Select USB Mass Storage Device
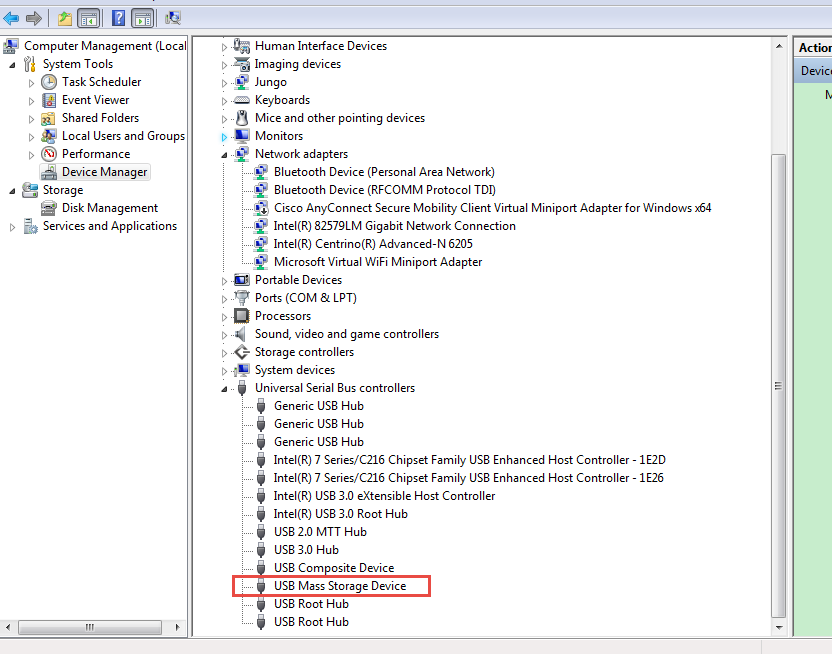Viewport: 832px width, 654px height. click(x=340, y=586)
